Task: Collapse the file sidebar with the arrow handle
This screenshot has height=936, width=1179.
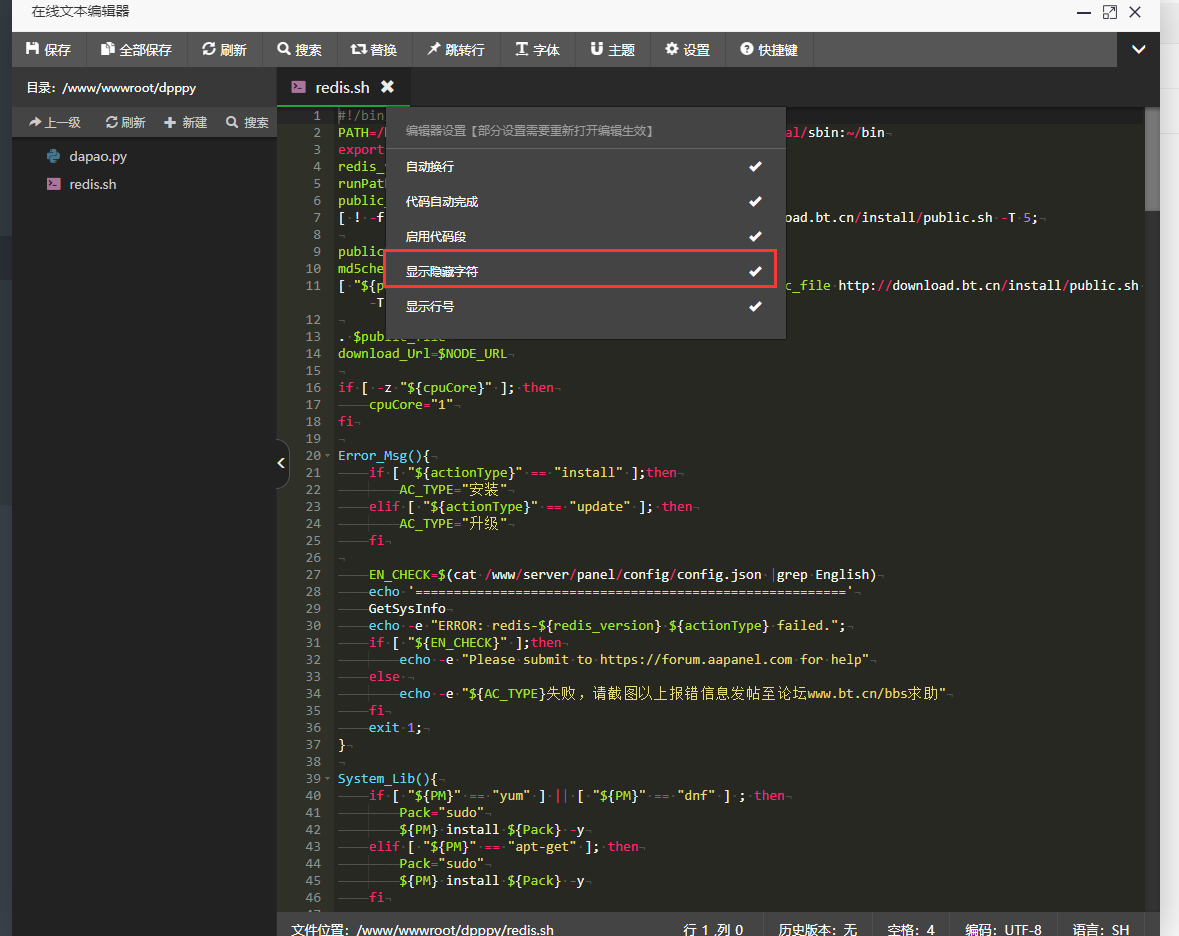Action: click(x=282, y=464)
